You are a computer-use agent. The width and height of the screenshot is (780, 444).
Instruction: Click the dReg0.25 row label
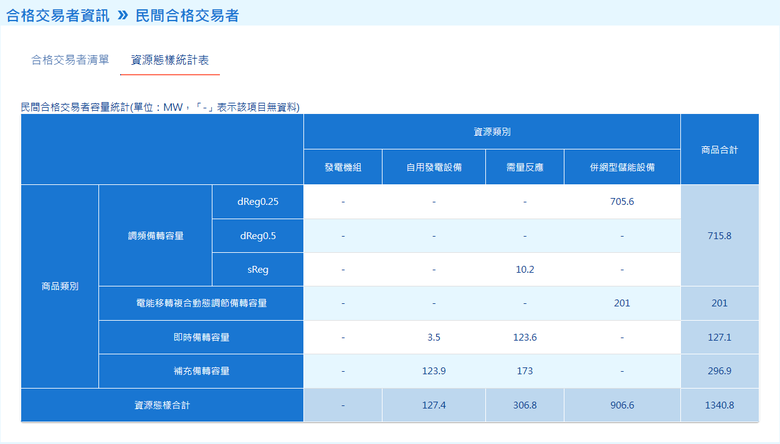pos(258,202)
